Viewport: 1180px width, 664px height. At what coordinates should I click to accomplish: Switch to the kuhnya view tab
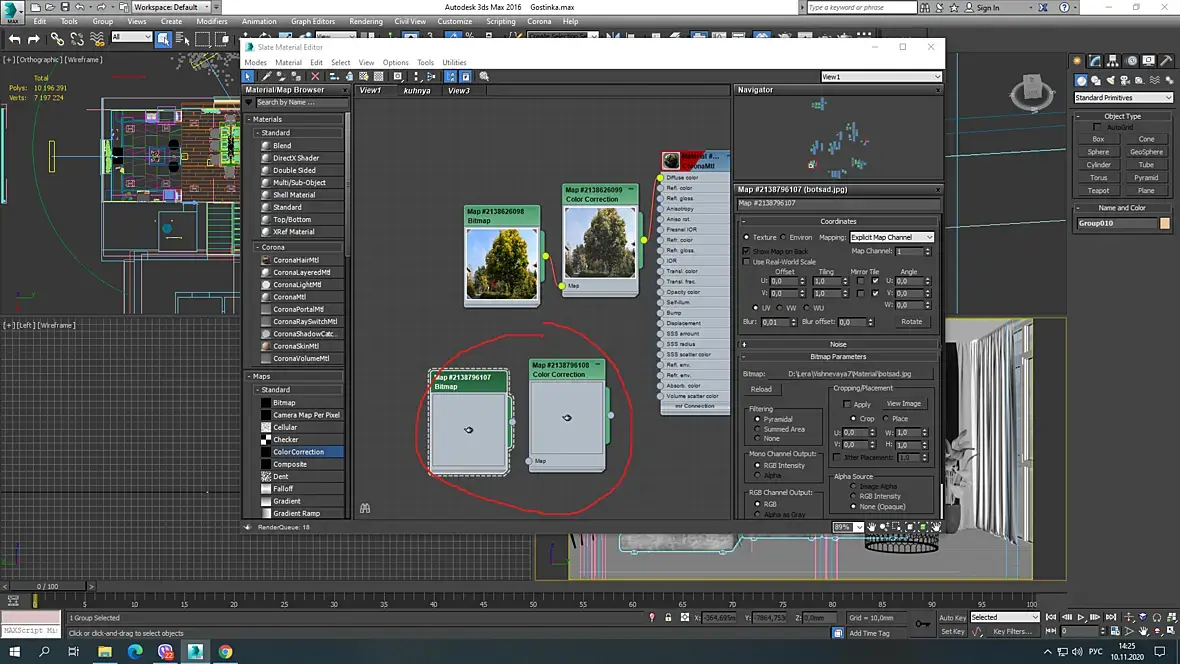click(x=415, y=90)
